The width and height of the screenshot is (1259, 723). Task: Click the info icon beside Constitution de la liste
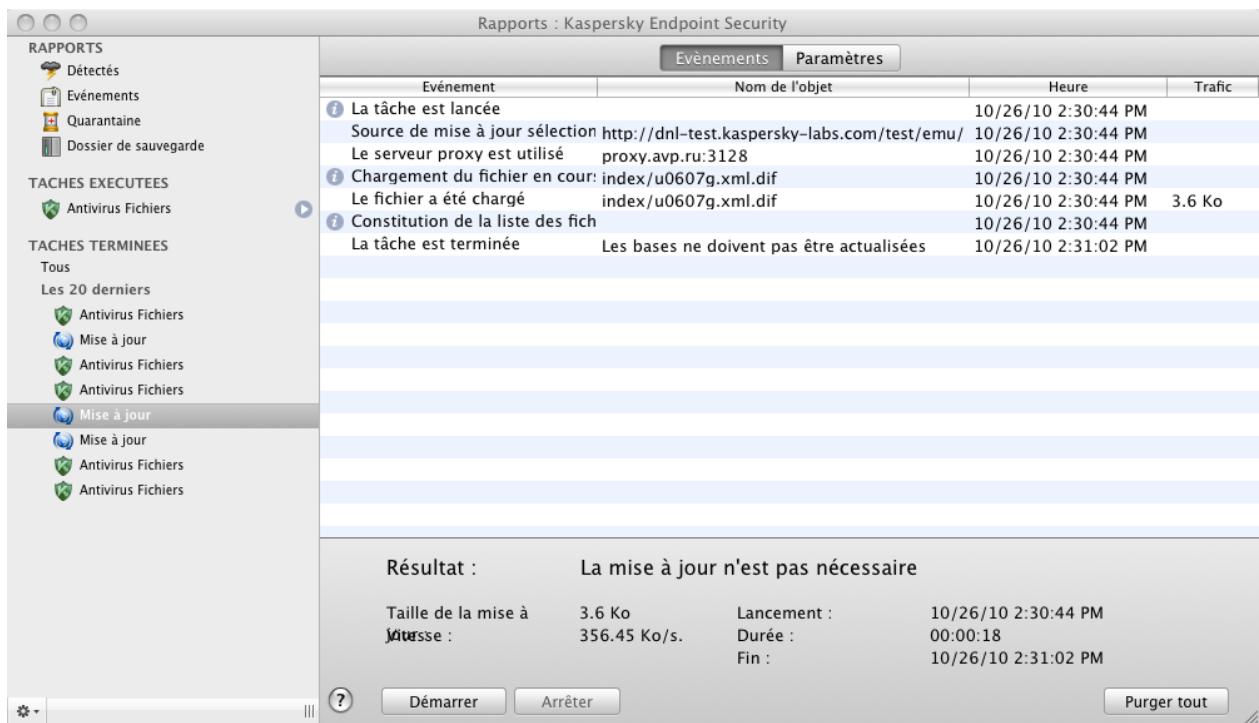point(335,222)
